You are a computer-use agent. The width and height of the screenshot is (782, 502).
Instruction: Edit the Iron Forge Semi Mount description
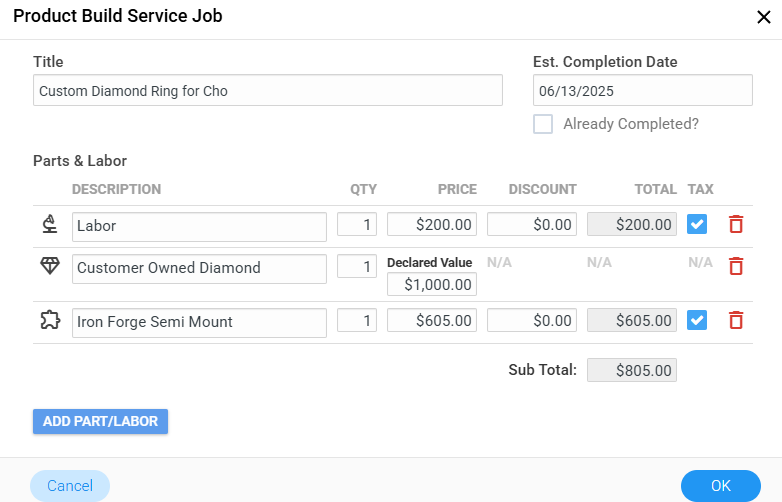tap(199, 322)
